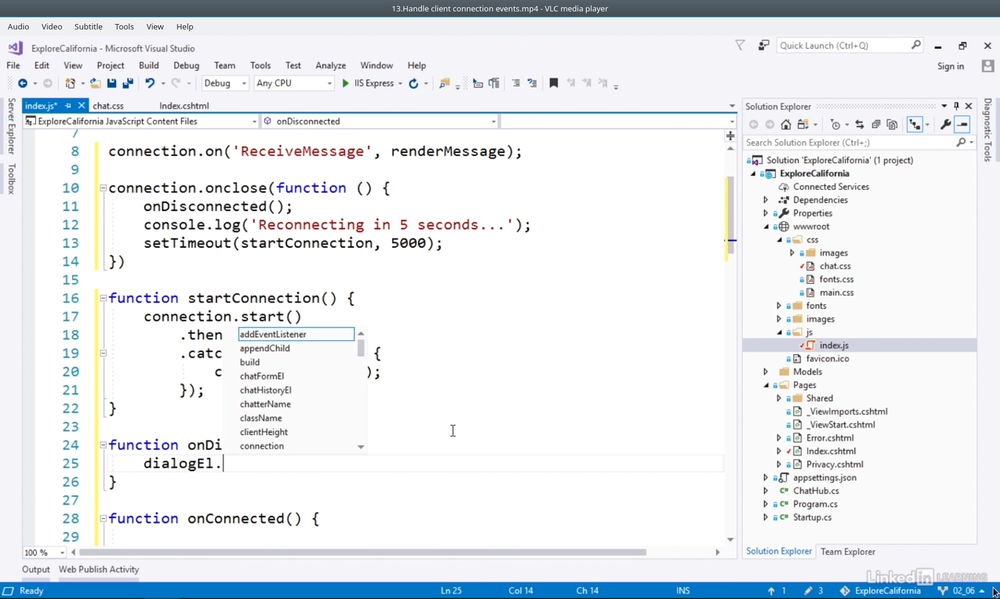The width and height of the screenshot is (1000, 599).
Task: Click the autocomplete list scrollbar thumb
Action: pyautogui.click(x=361, y=348)
